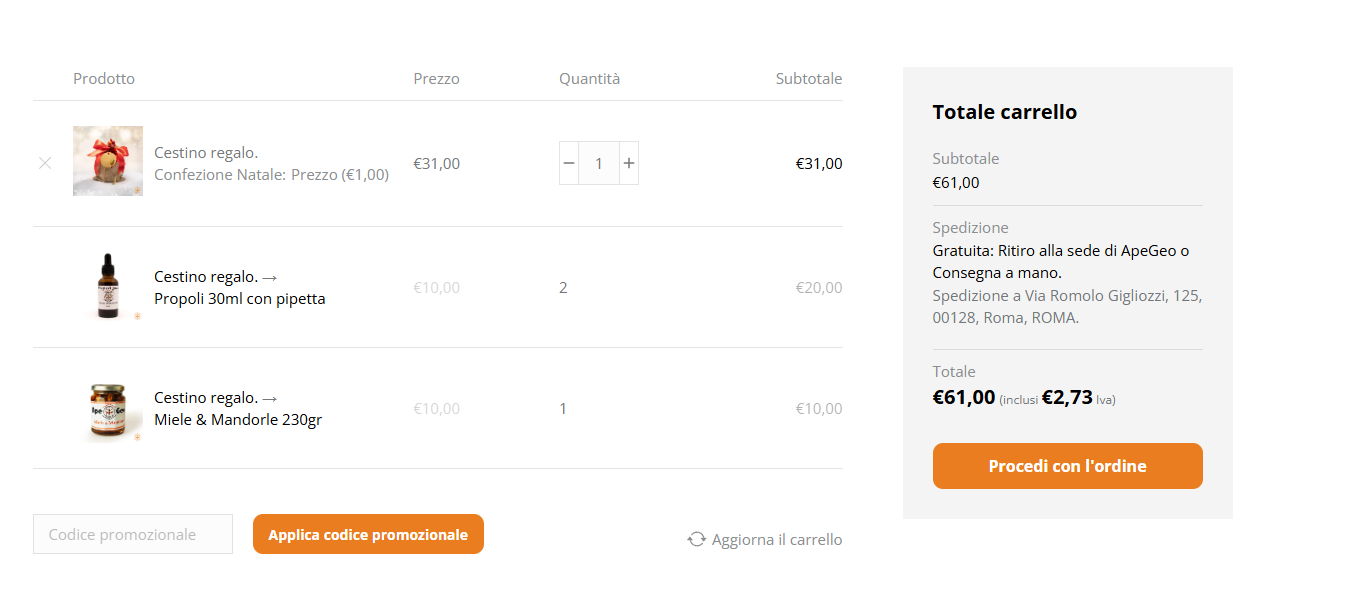Click the Prodotto column header
The width and height of the screenshot is (1363, 597).
click(x=104, y=79)
